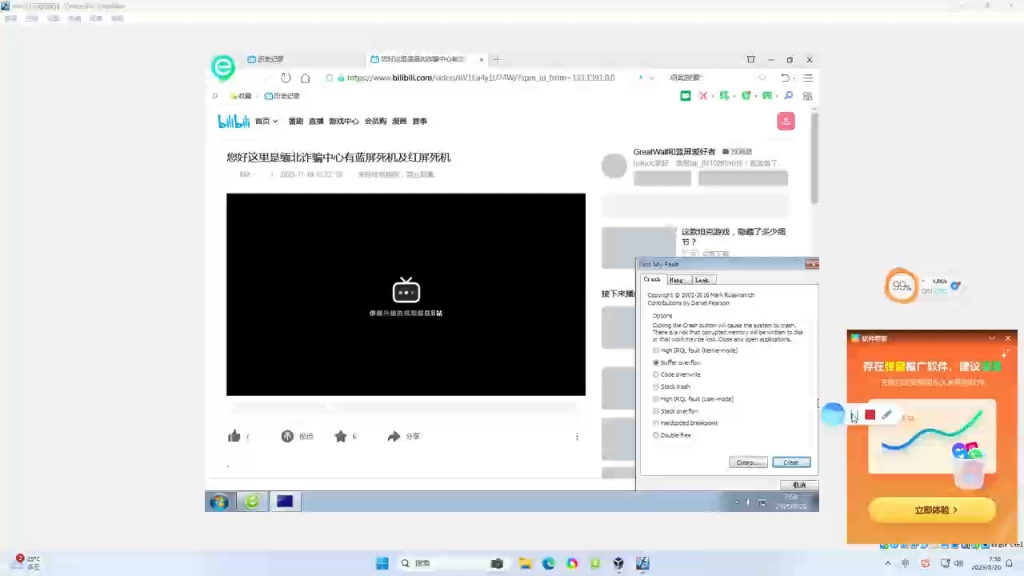Click the undo arrow icon in browser toolbar

pos(784,78)
